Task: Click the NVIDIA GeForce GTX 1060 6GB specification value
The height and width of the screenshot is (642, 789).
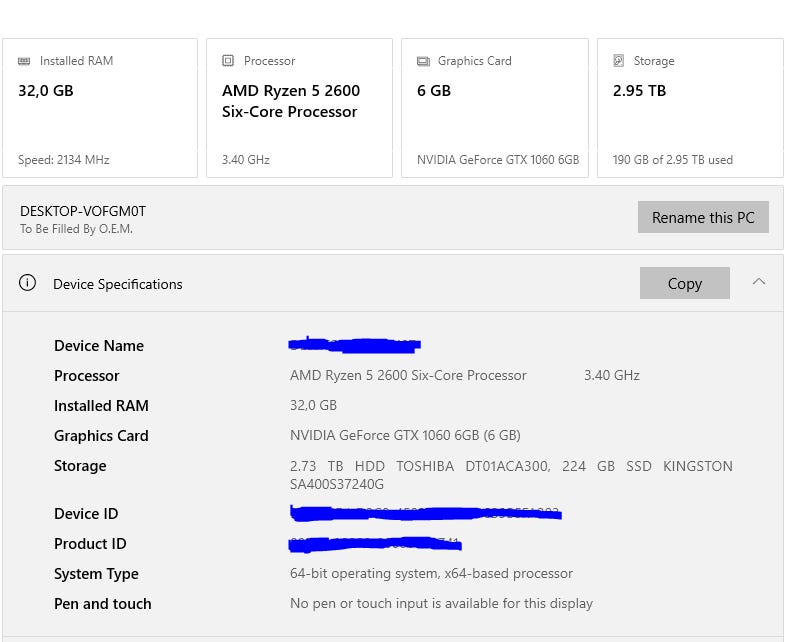Action: point(405,436)
